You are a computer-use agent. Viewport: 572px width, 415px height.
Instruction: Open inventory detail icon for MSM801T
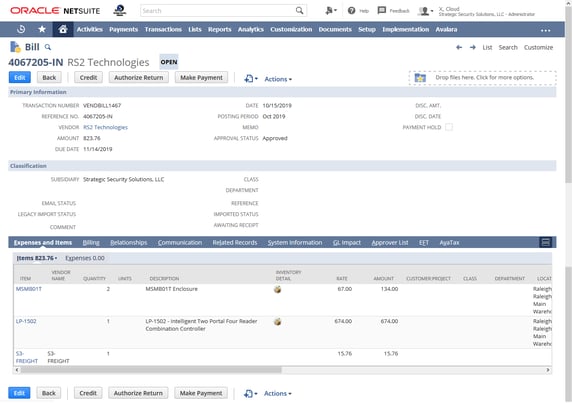(x=278, y=290)
